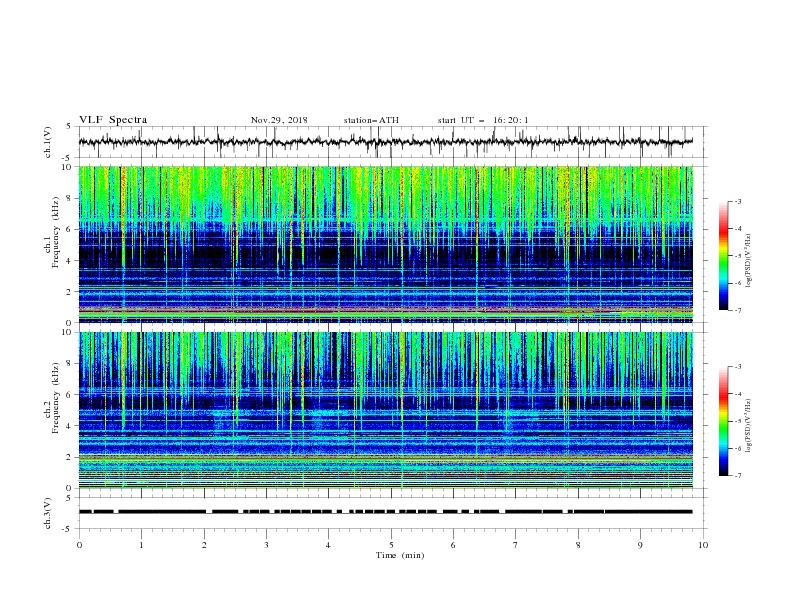Select the 0 minute tick on time axis
Image resolution: width=792 pixels, height=612 pixels.
(79, 545)
